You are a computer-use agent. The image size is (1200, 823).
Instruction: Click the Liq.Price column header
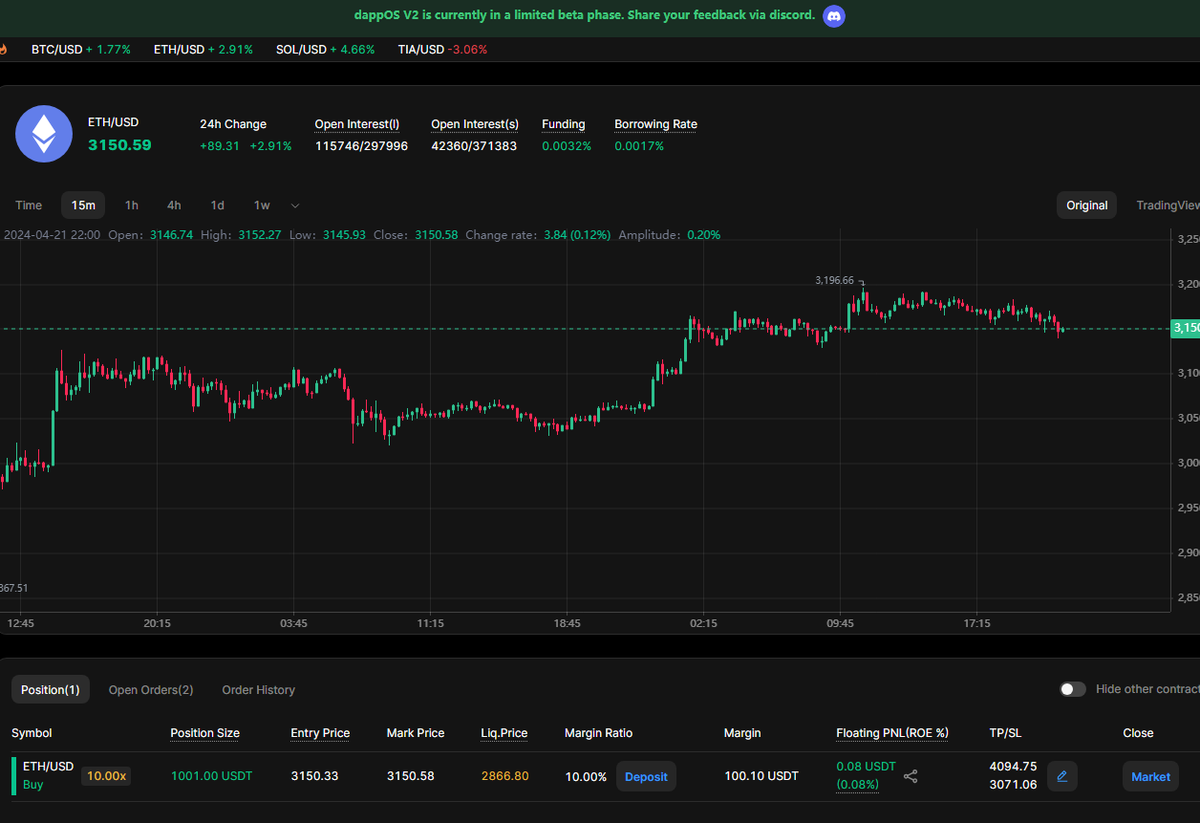(504, 733)
